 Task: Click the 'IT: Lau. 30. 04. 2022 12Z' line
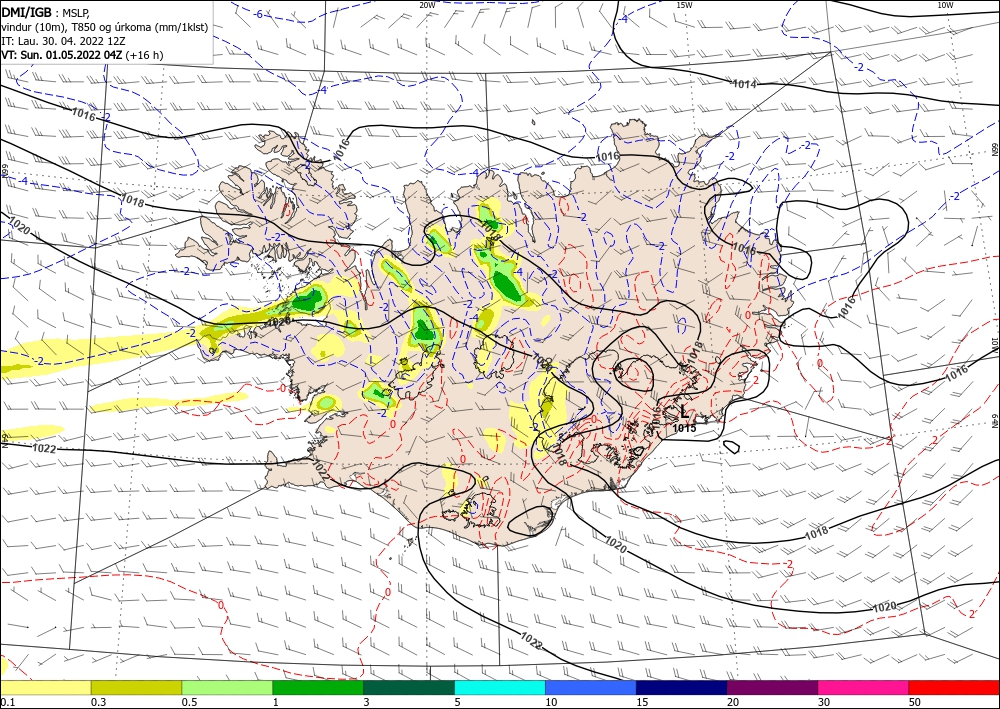click(63, 41)
